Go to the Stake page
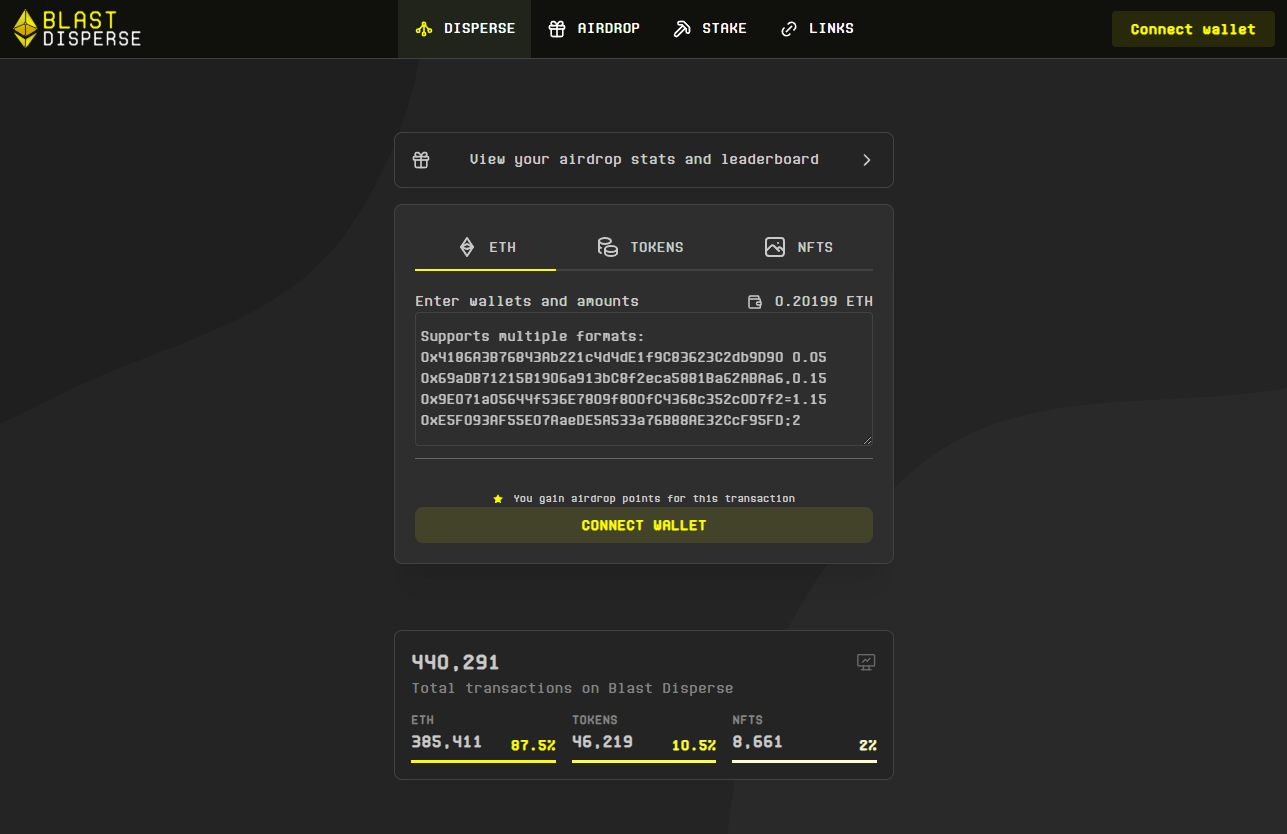Image resolution: width=1287 pixels, height=834 pixels. click(x=710, y=29)
